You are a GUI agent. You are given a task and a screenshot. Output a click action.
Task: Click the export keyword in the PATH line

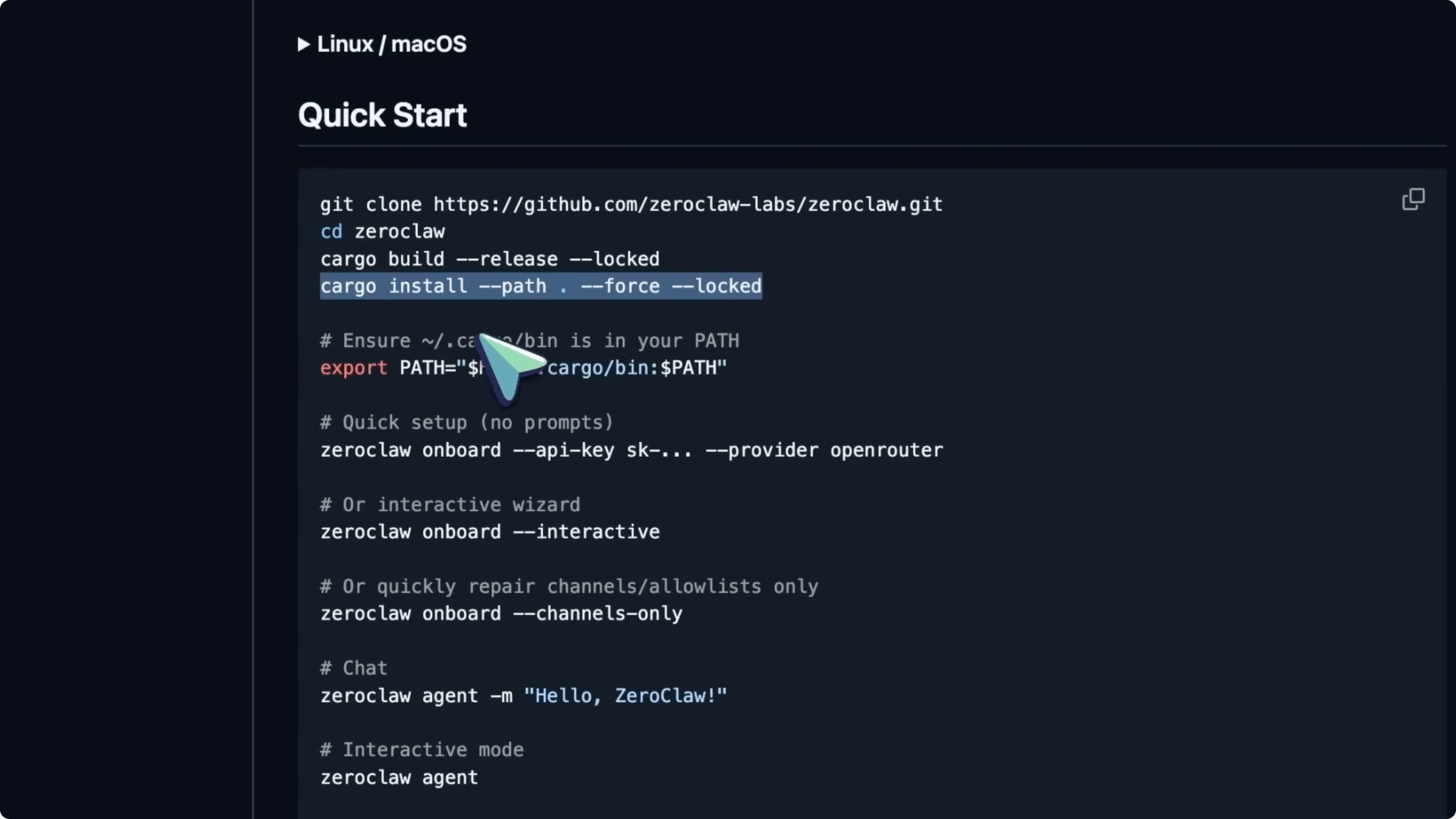tap(354, 368)
